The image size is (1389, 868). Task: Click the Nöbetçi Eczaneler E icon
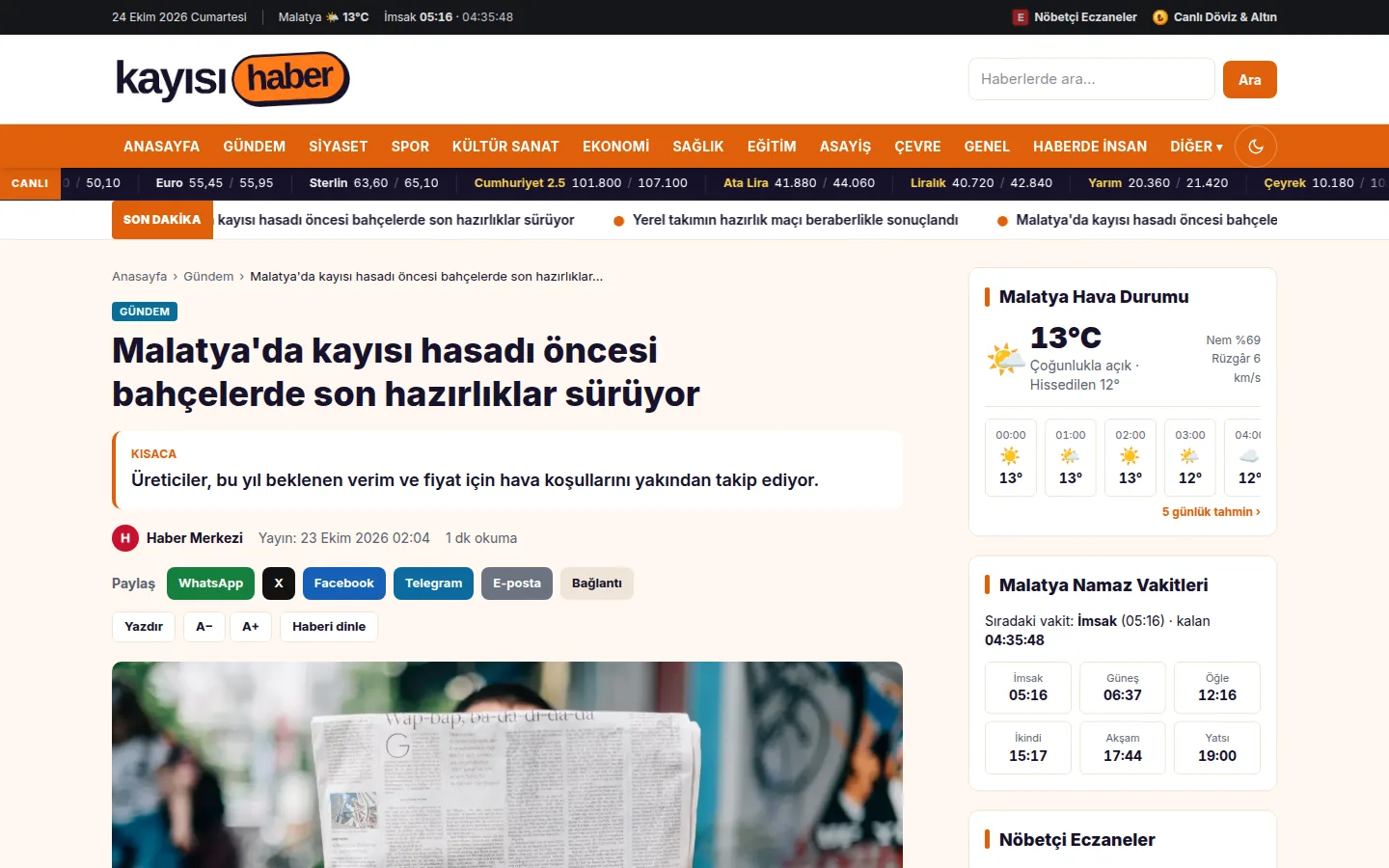click(x=1020, y=17)
